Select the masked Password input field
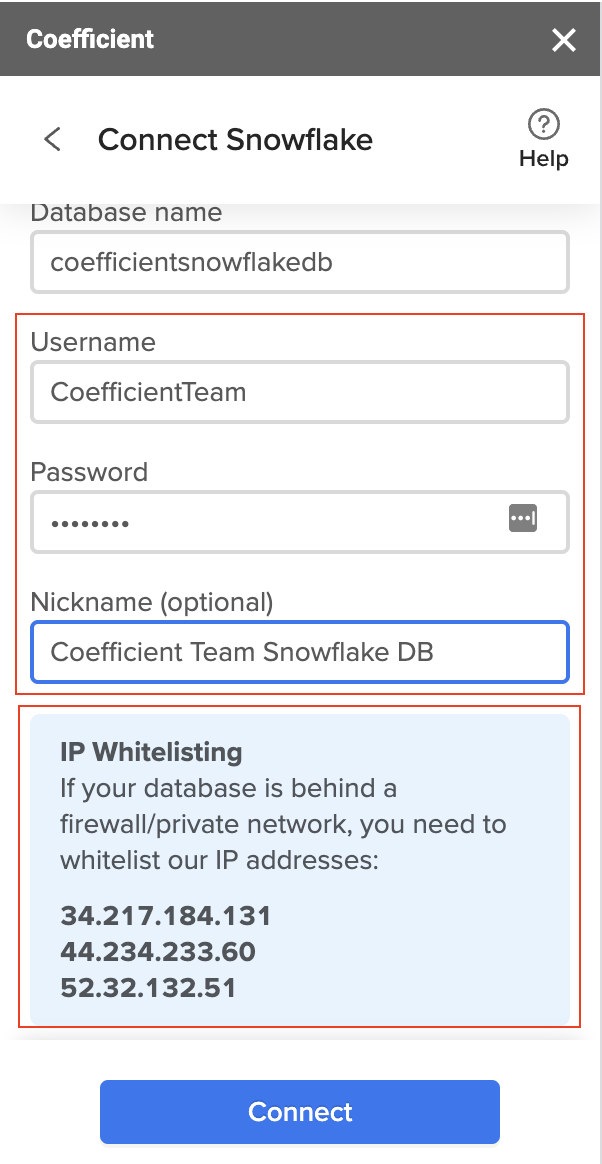The height and width of the screenshot is (1164, 602). 300,522
